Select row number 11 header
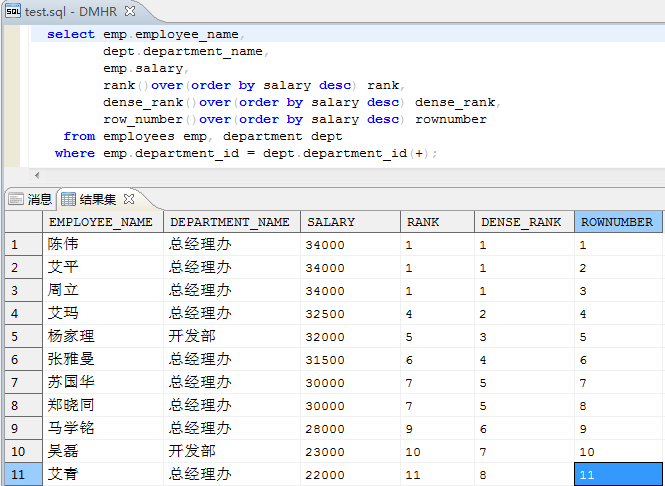 click(x=21, y=474)
